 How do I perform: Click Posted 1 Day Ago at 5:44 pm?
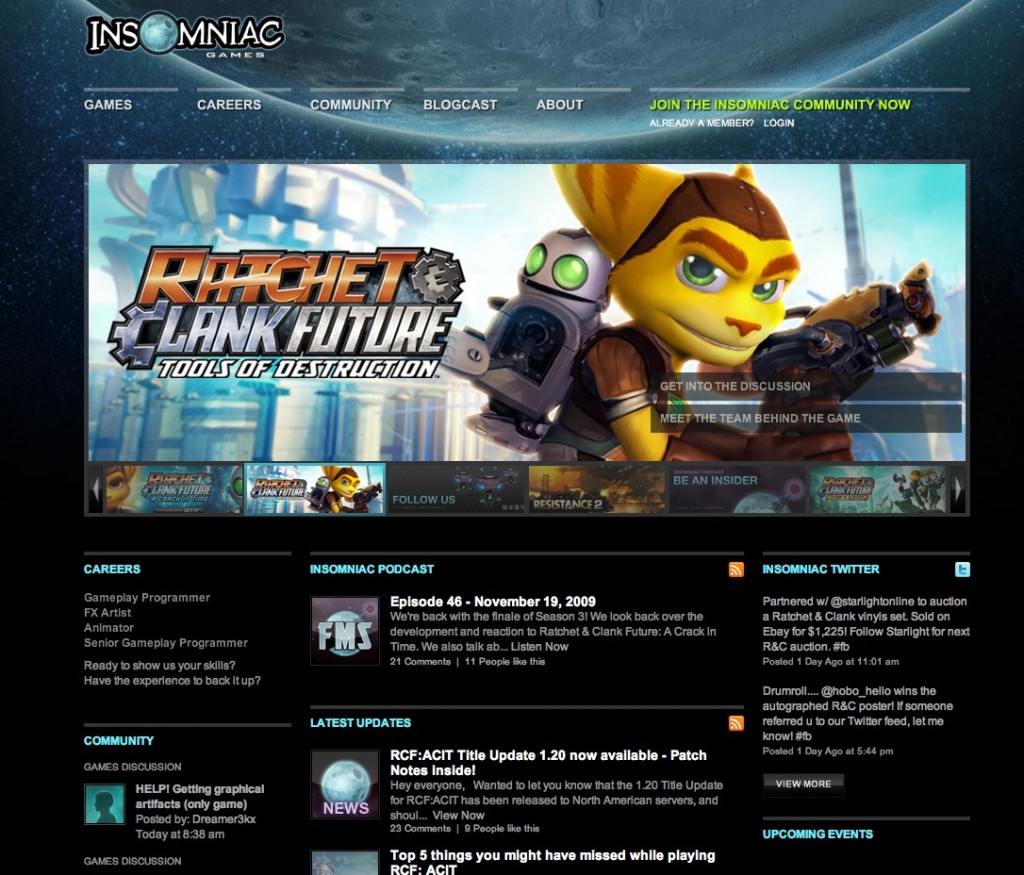click(828, 751)
